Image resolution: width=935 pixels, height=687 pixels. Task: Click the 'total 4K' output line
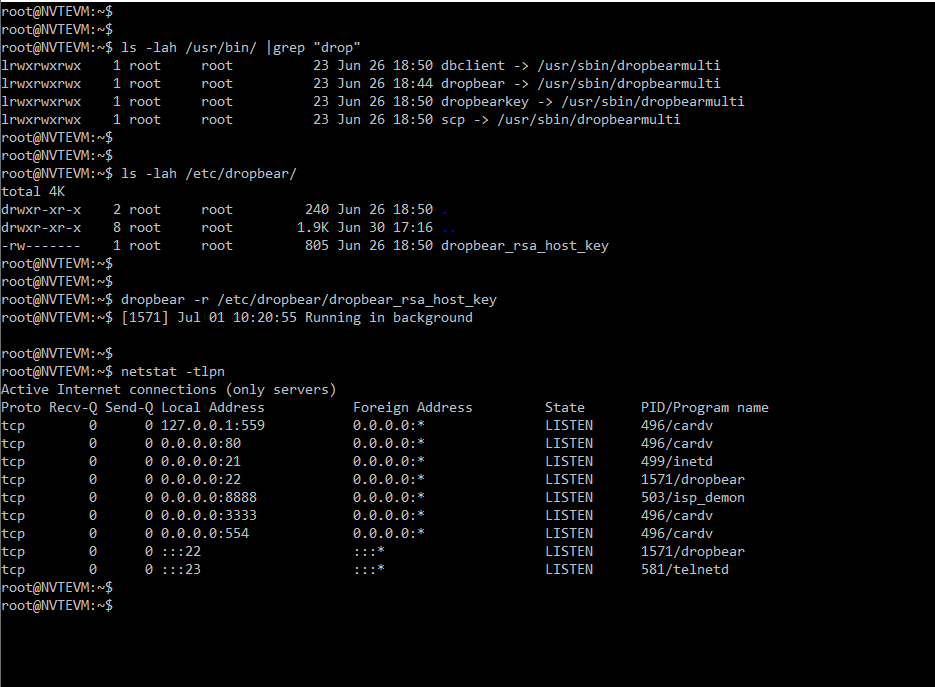tap(35, 191)
